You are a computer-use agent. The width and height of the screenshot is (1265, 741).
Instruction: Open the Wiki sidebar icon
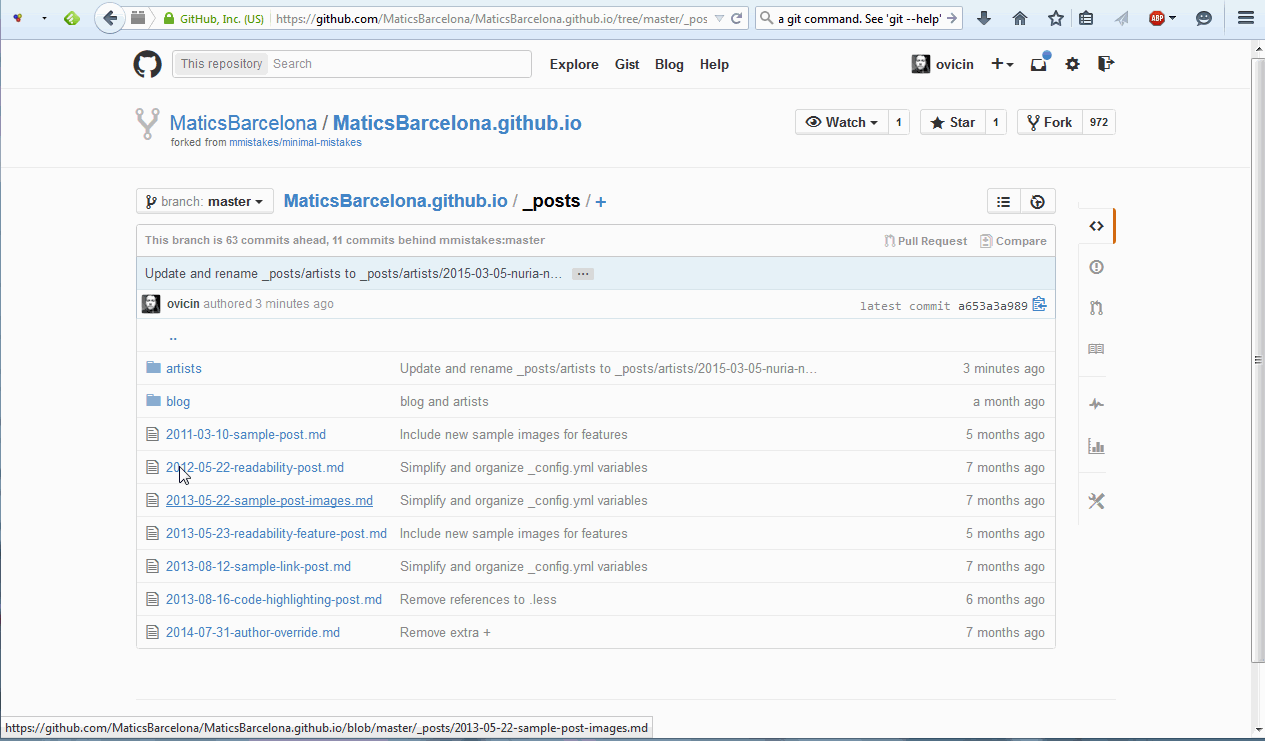1096,349
